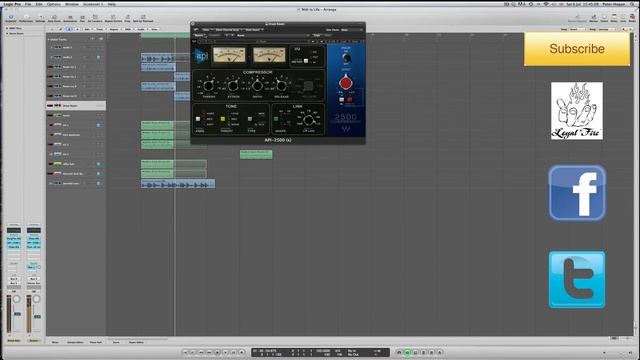This screenshot has height=360, width=640.
Task: Click the Split by Playhead toolbar icon
Action: tap(143, 18)
